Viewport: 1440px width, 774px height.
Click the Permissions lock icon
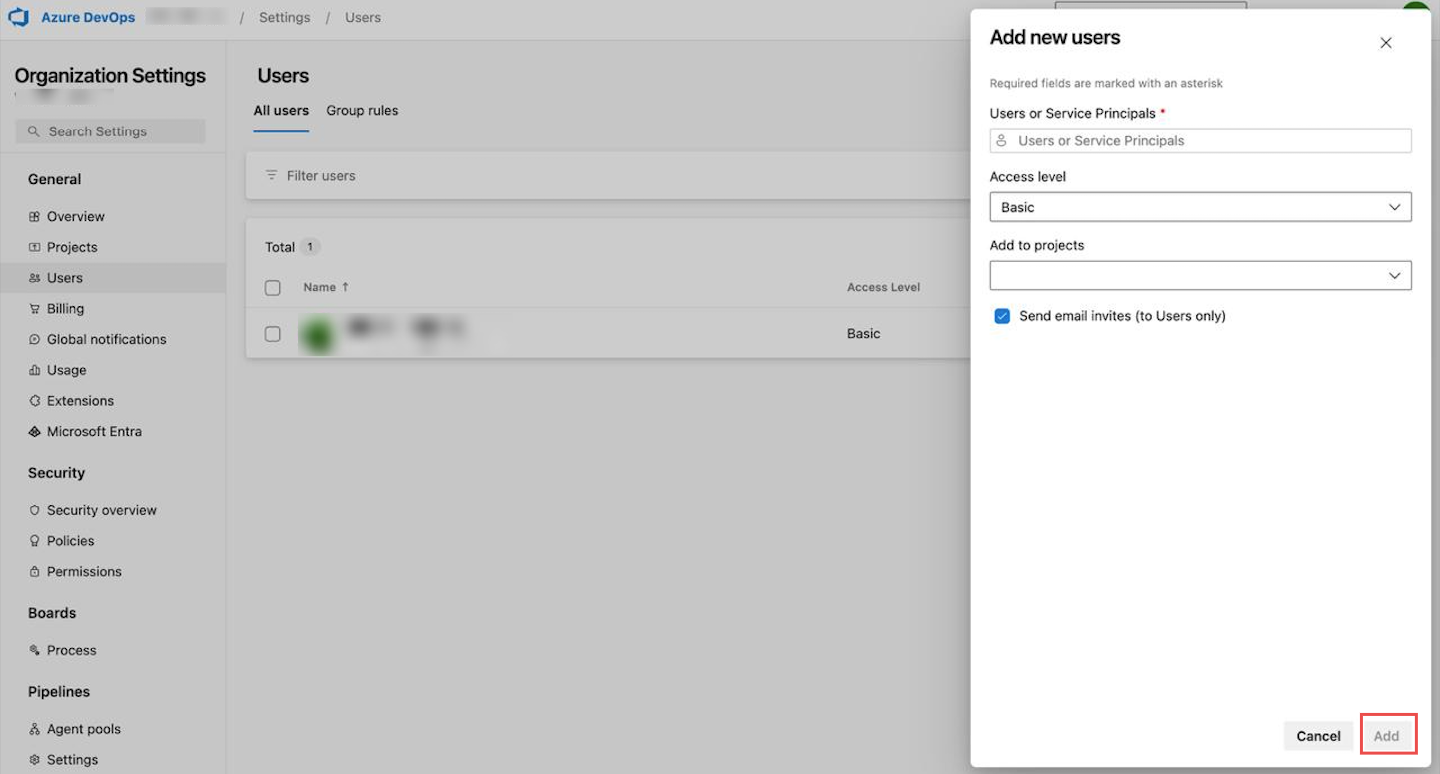click(33, 571)
